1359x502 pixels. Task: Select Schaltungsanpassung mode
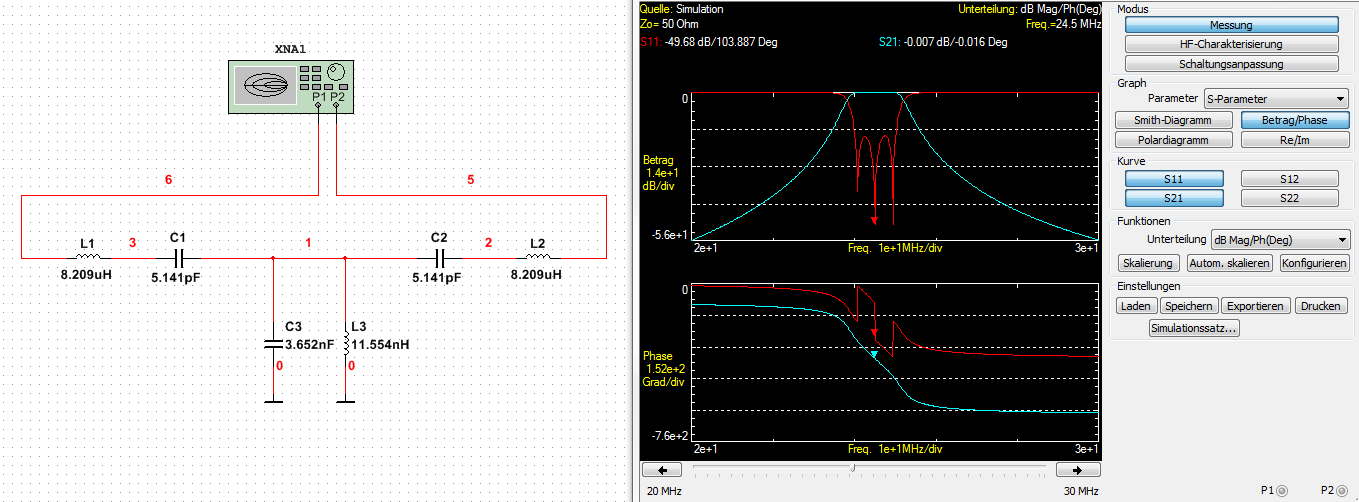pos(1231,64)
